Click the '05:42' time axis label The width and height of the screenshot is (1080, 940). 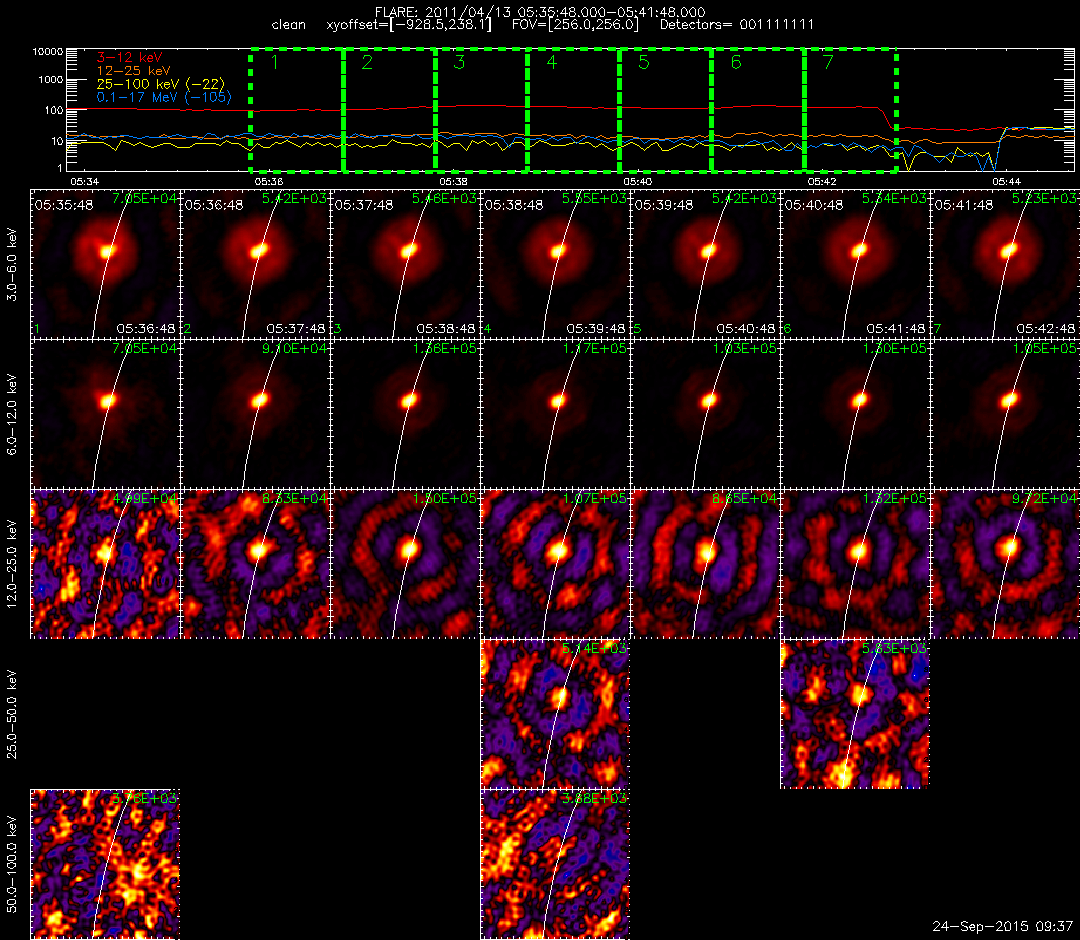click(822, 182)
